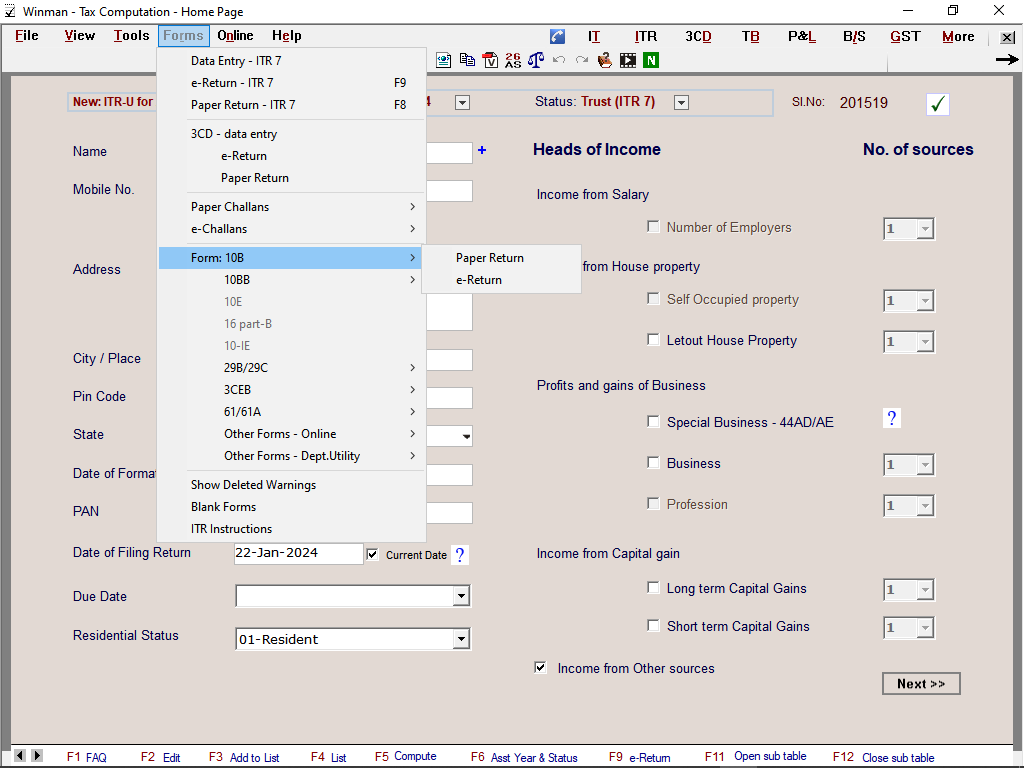This screenshot has width=1024, height=768.
Task: Toggle the Current Date checkbox
Action: (373, 554)
